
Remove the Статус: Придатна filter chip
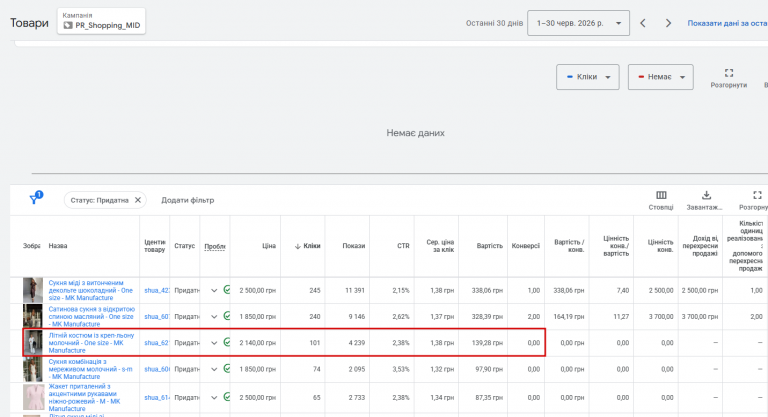click(138, 200)
